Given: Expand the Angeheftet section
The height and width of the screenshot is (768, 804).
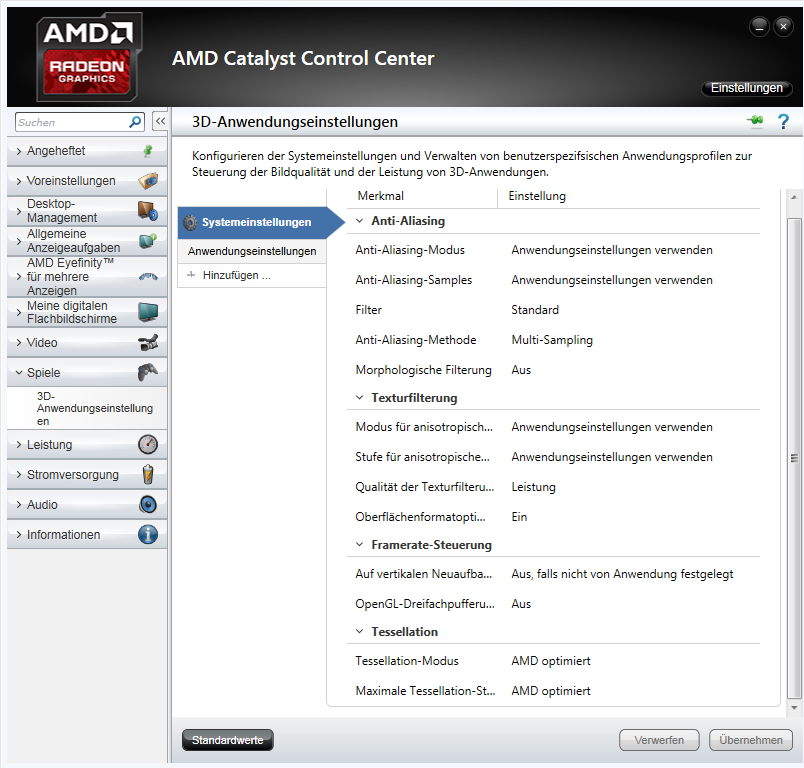Looking at the screenshot, I should 19,151.
